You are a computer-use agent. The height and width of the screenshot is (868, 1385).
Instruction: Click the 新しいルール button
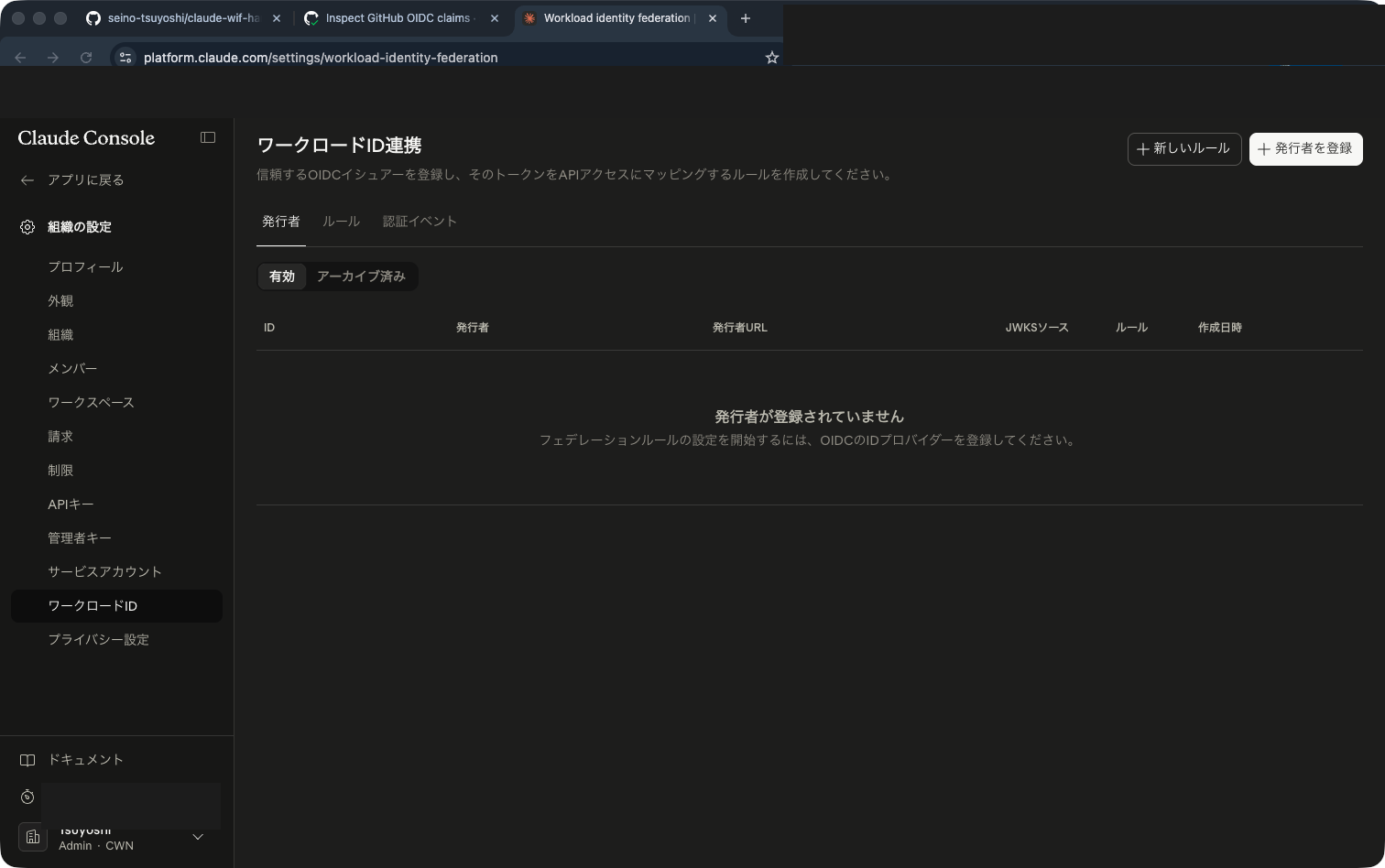[x=1184, y=148]
